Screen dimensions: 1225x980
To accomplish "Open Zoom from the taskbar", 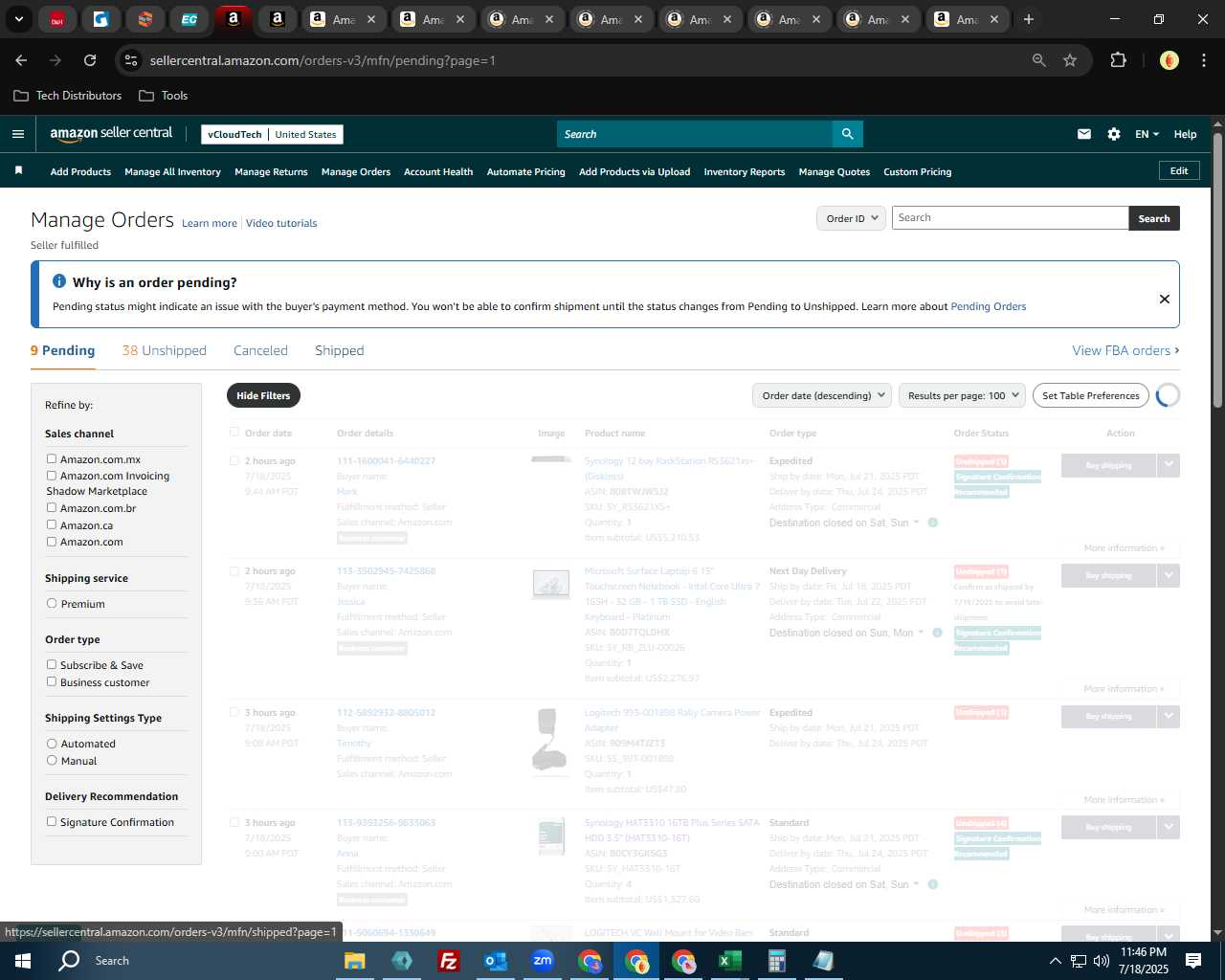I will [x=543, y=961].
